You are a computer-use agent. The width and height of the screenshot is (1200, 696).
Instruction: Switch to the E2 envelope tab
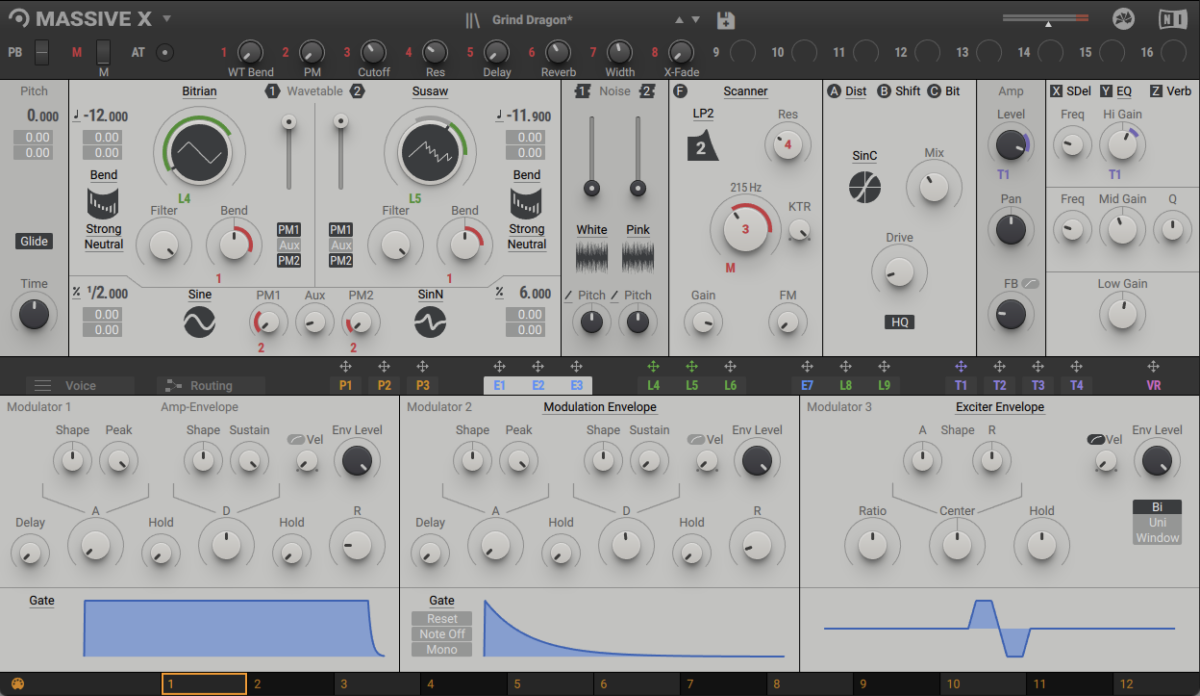click(538, 385)
